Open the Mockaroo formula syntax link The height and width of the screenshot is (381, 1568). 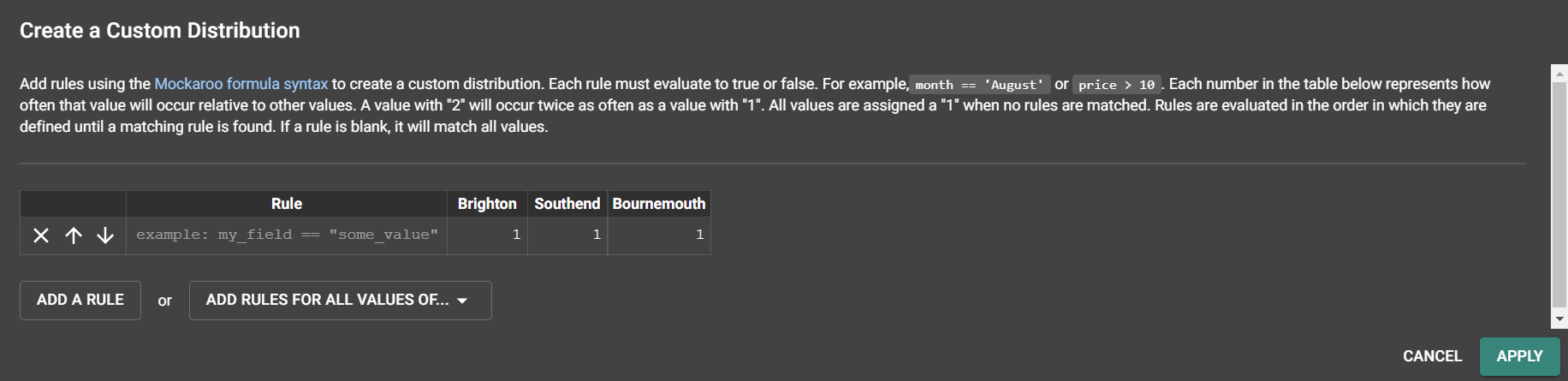[241, 84]
